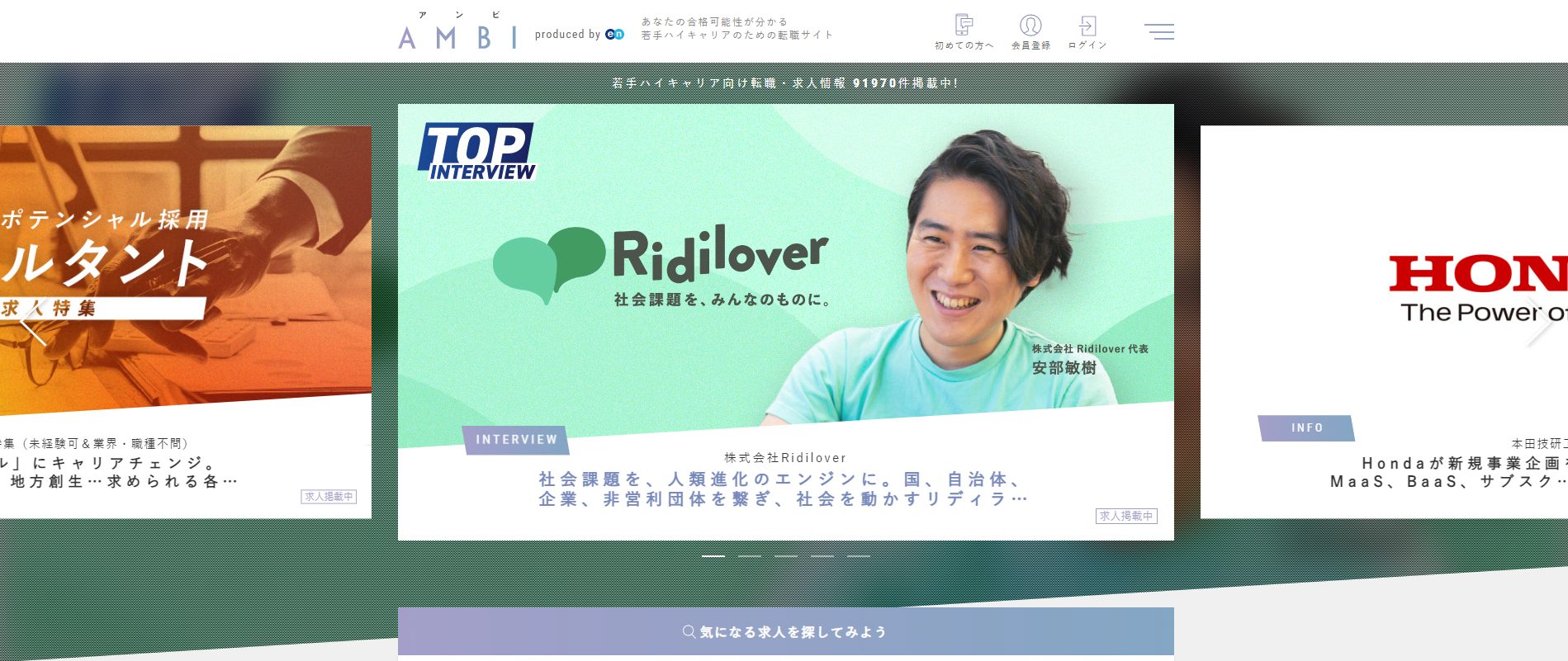Select the last carousel indicator dash

coord(859,557)
